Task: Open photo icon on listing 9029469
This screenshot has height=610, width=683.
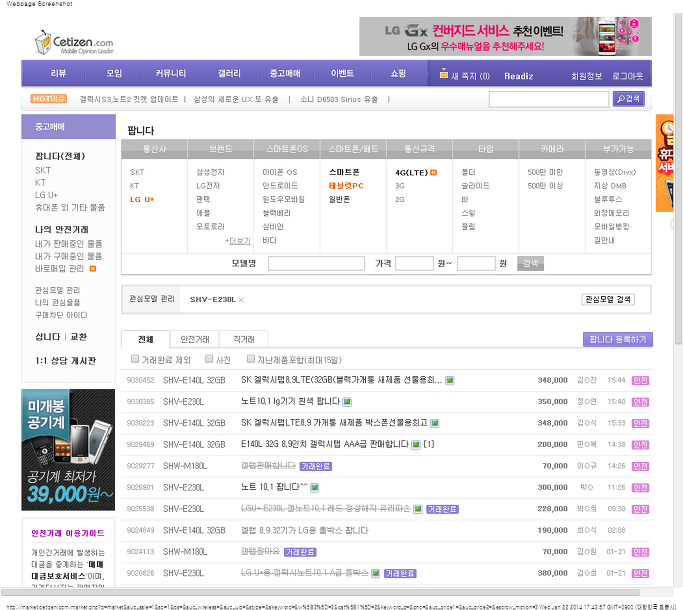Action: (416, 445)
